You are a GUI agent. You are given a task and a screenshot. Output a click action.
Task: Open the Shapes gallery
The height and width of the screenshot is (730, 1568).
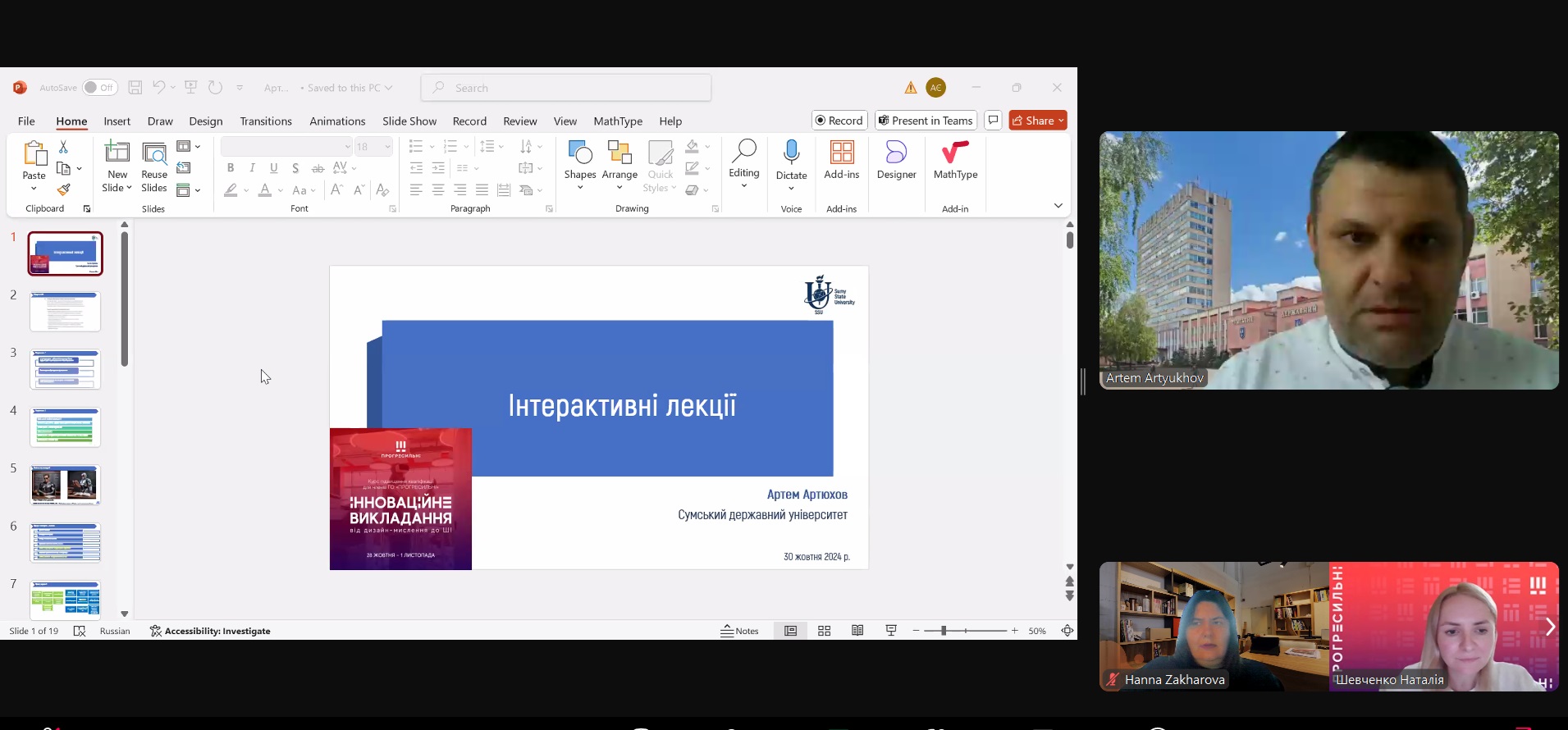coord(580,165)
